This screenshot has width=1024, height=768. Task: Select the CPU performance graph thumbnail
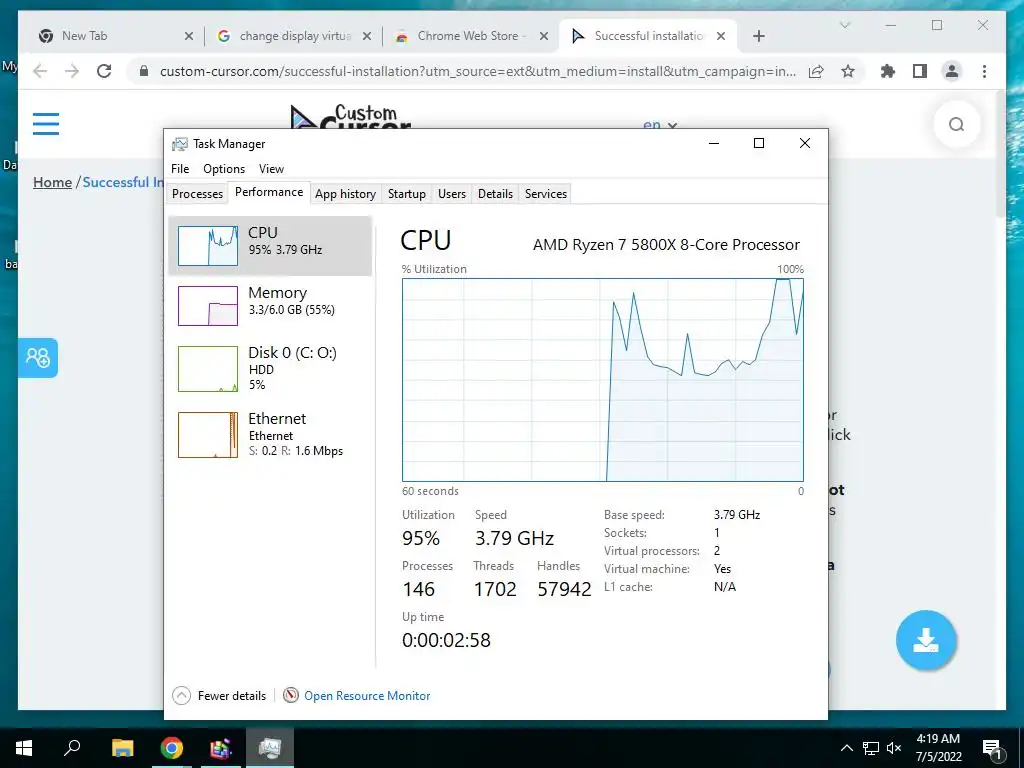click(208, 246)
